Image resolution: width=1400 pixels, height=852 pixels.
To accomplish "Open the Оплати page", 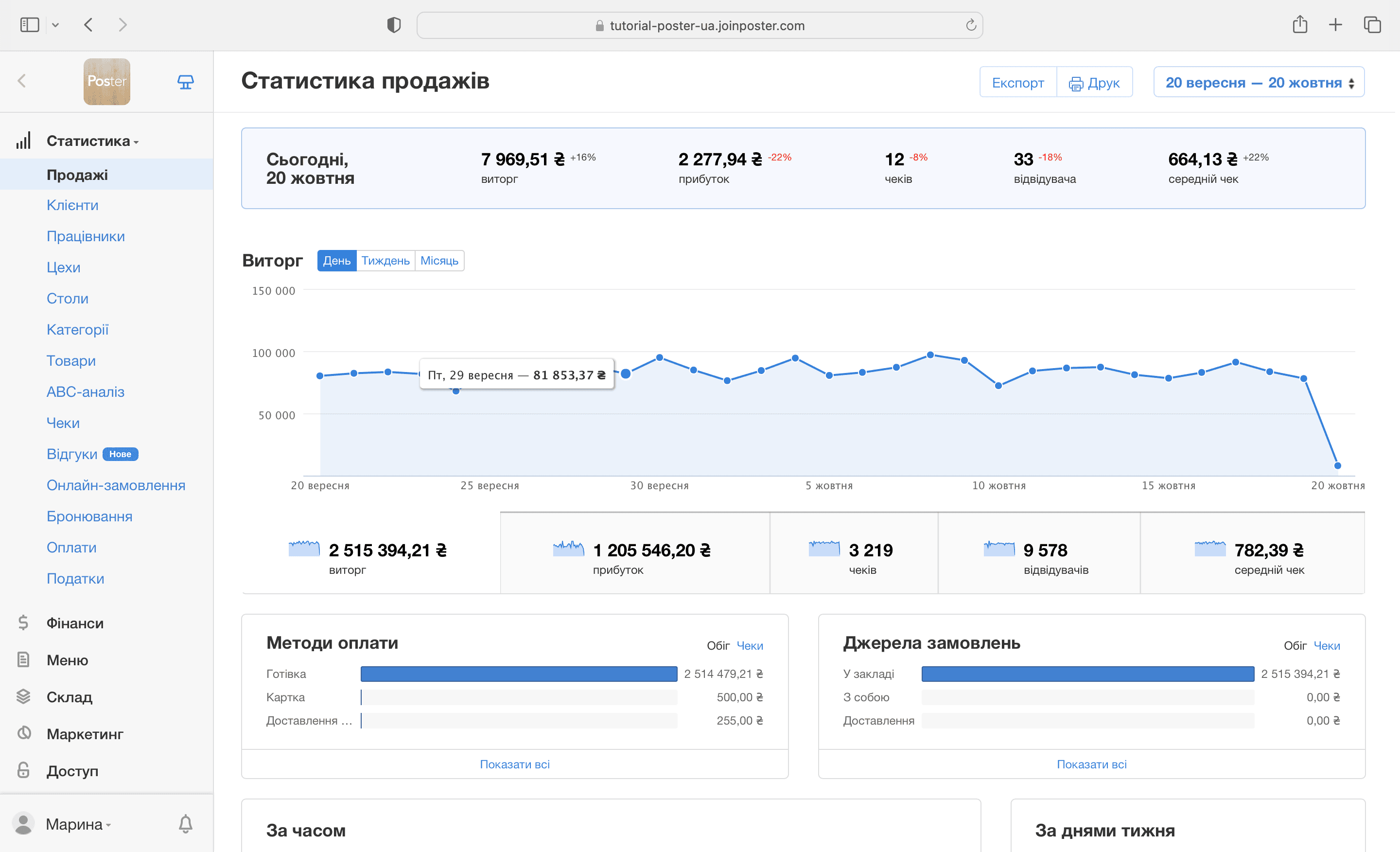I will (x=71, y=548).
